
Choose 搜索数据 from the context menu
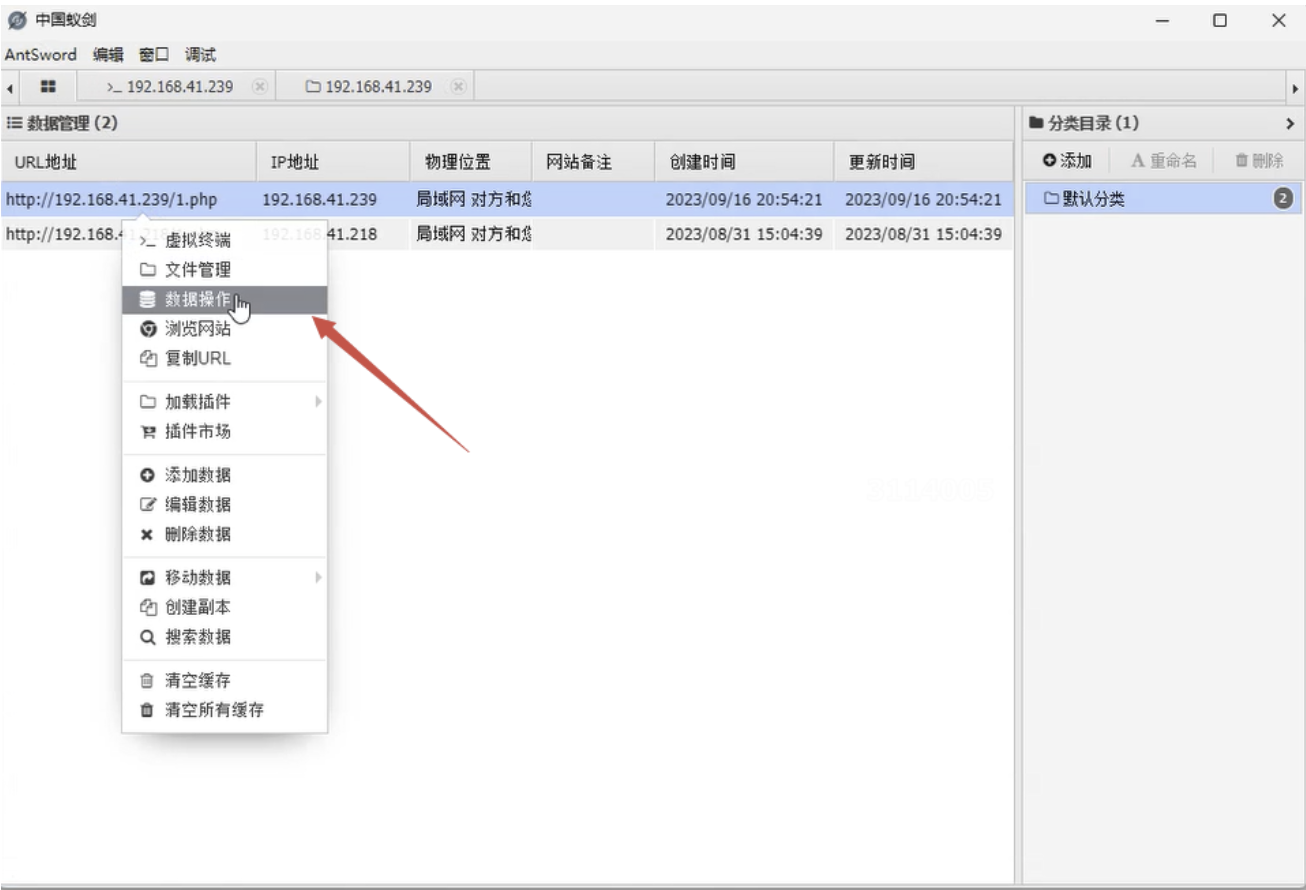click(x=224, y=637)
